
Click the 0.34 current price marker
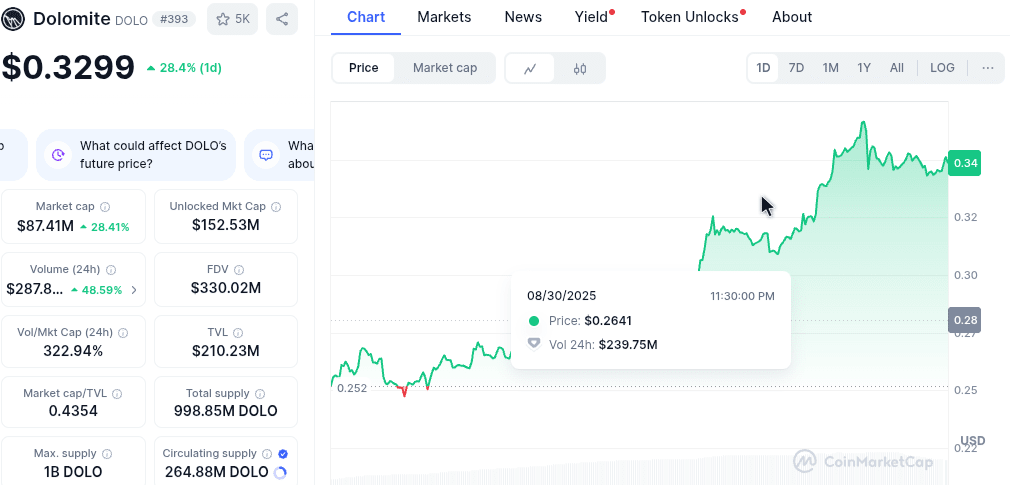(x=966, y=163)
